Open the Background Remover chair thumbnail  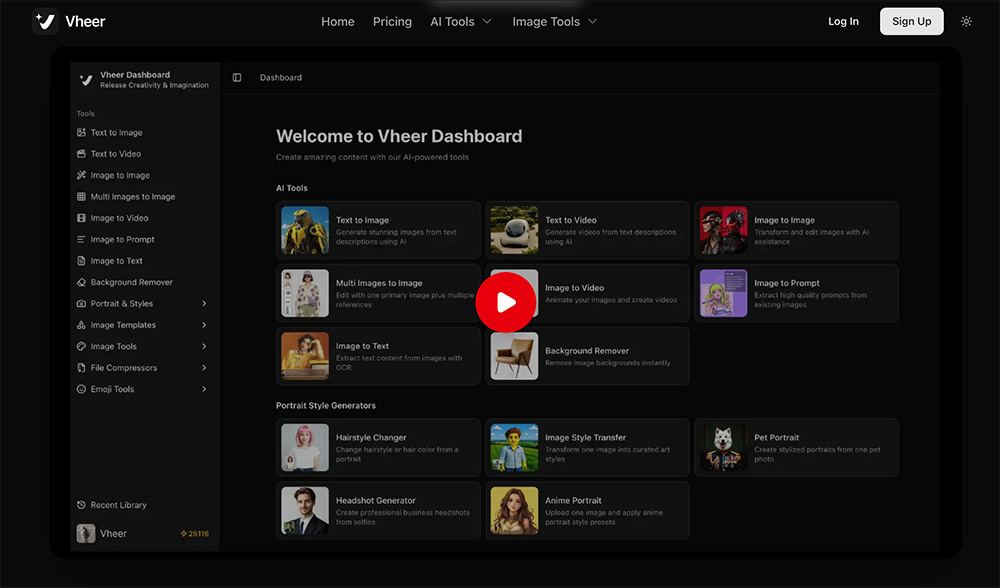[x=514, y=356]
